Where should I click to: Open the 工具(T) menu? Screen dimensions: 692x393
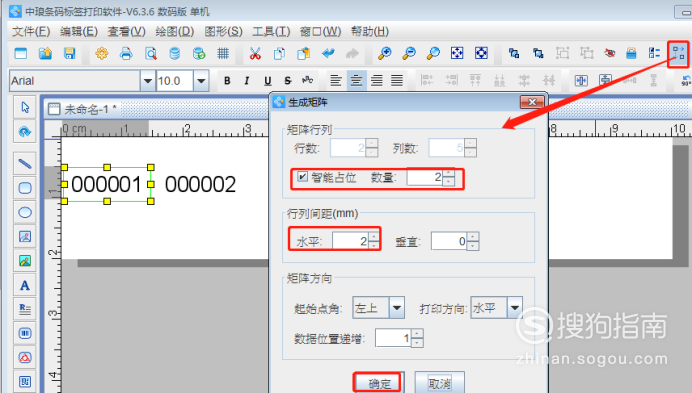tap(271, 31)
